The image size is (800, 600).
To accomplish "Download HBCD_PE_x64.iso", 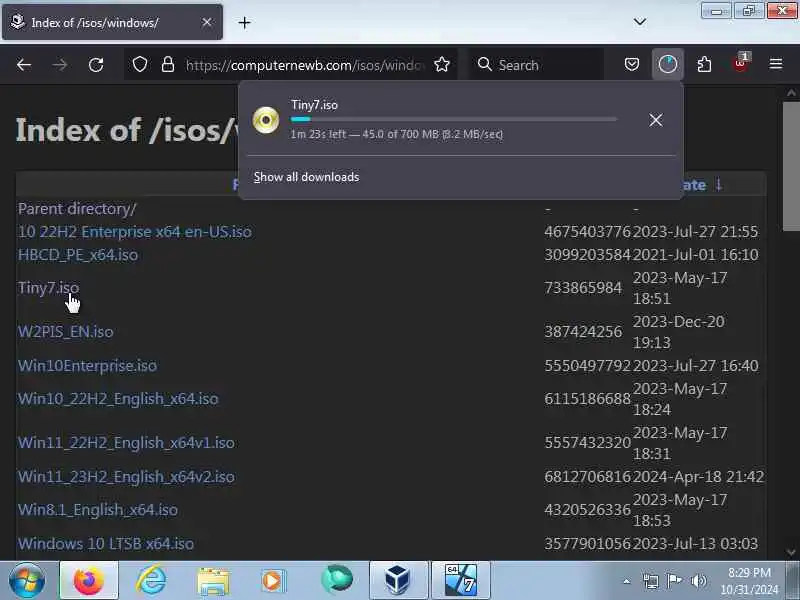I will point(78,255).
